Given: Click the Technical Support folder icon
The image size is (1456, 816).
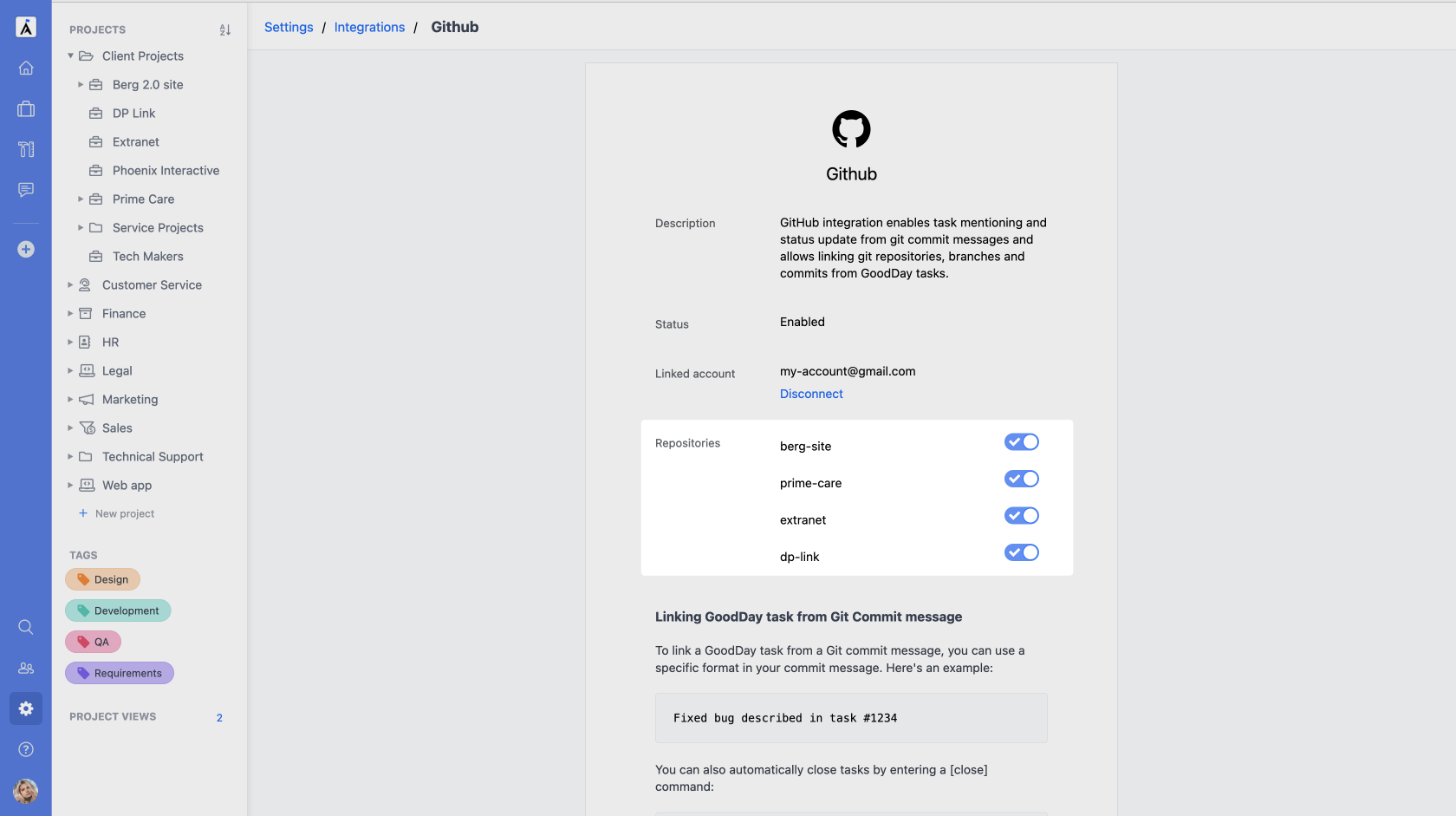Looking at the screenshot, I should 86,456.
